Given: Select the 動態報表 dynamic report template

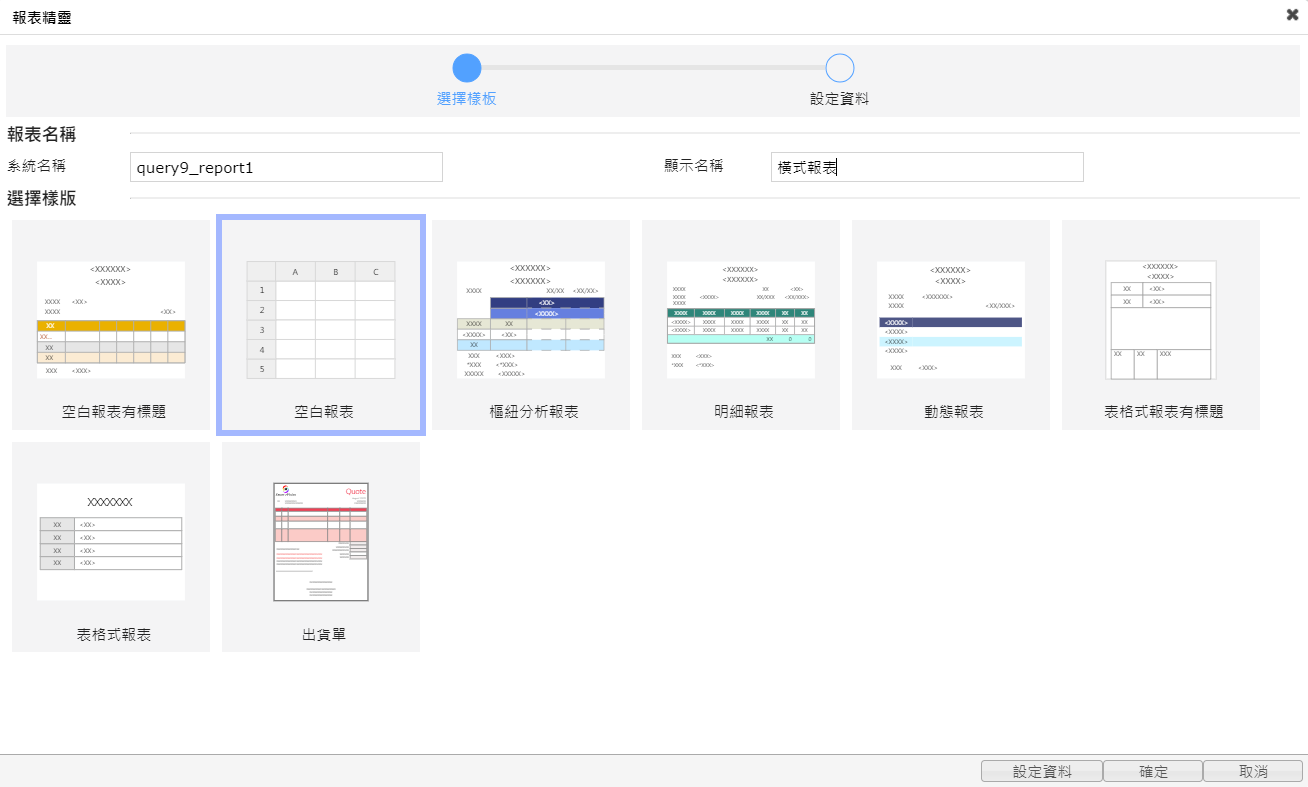Looking at the screenshot, I should click(x=951, y=320).
